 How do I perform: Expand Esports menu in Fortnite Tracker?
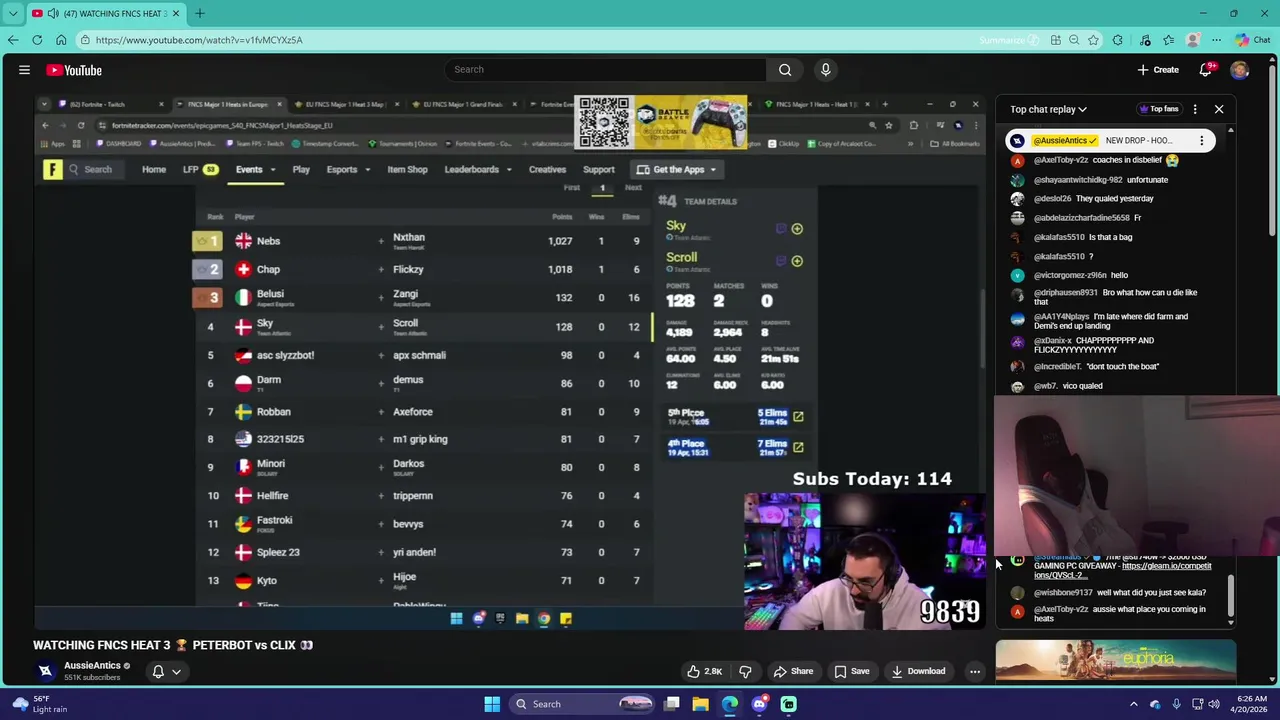coord(348,169)
